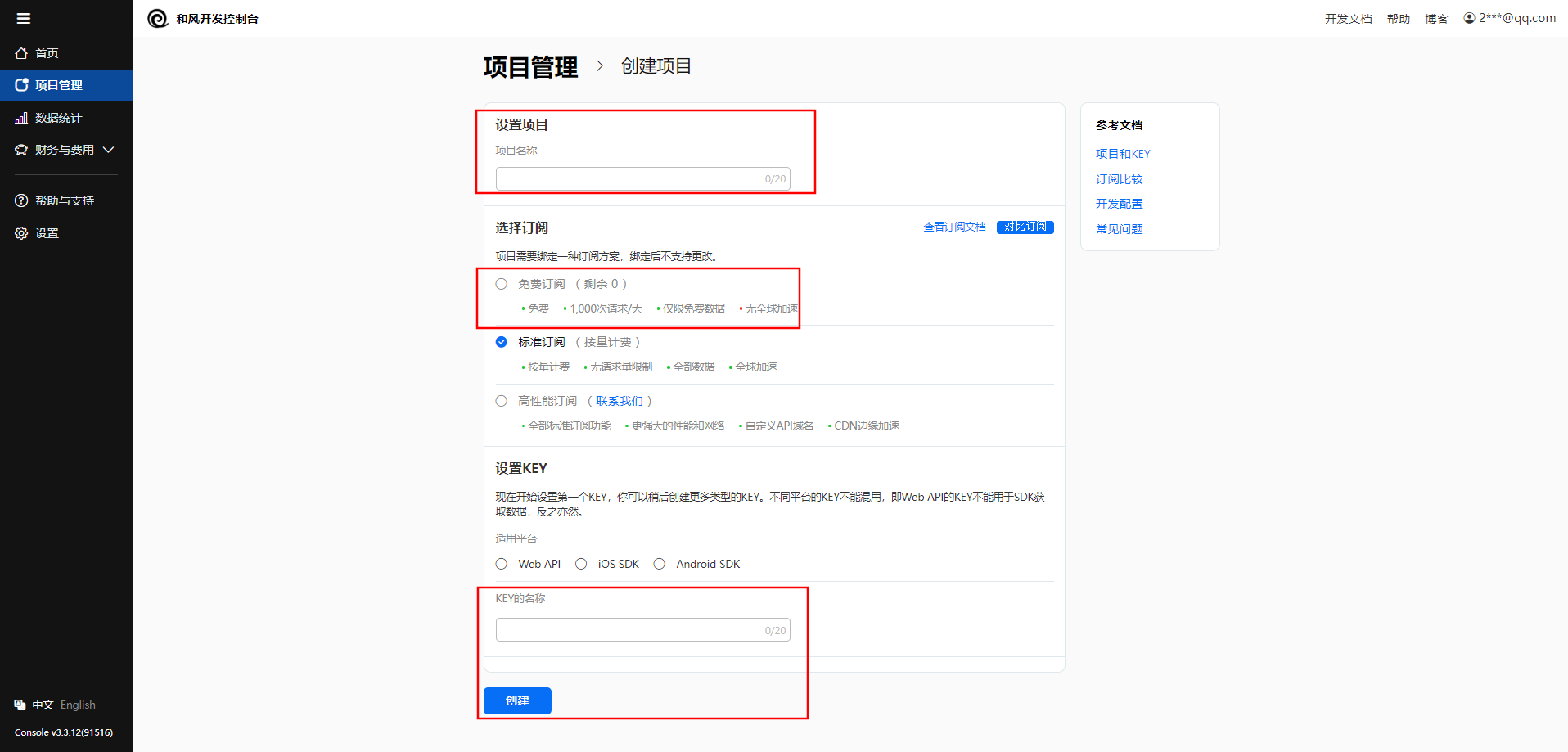Expand the 财务与费用 submenu chevron
This screenshot has width=1568, height=752.
click(107, 150)
